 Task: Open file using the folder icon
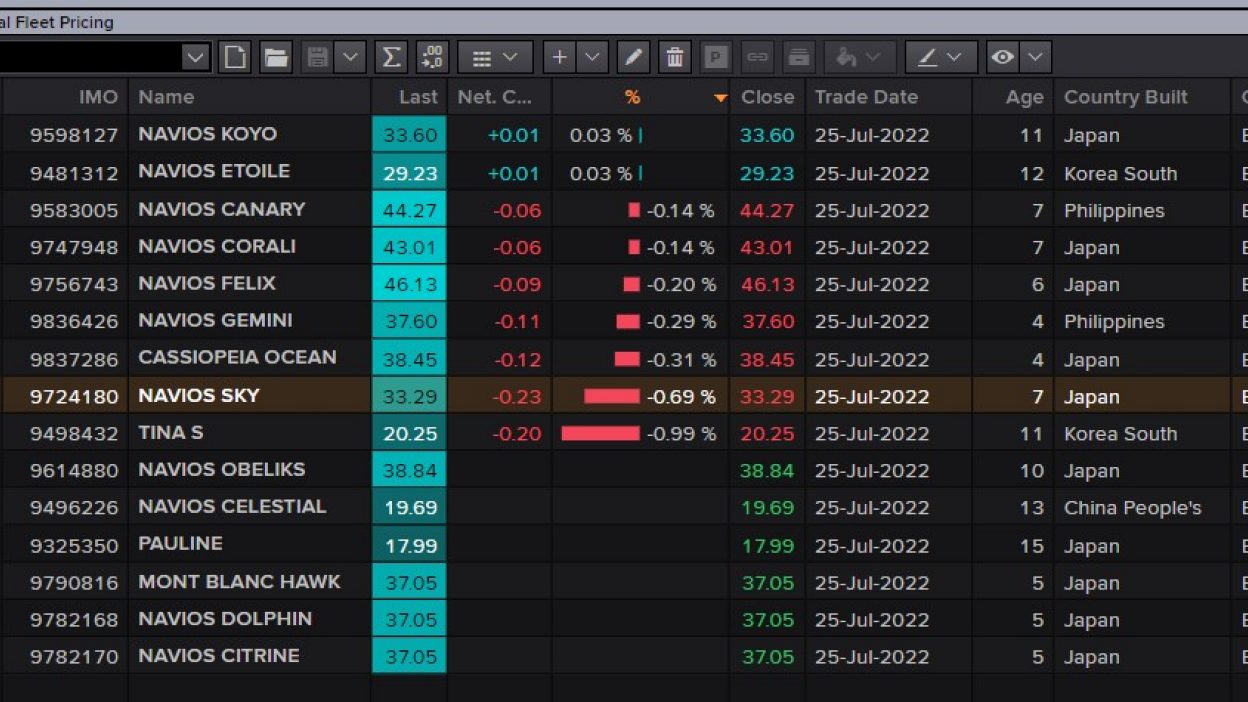coord(276,58)
